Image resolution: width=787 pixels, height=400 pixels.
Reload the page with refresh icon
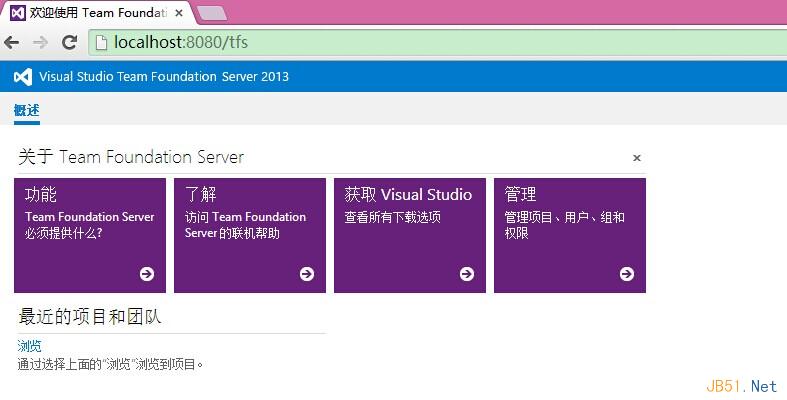[69, 42]
